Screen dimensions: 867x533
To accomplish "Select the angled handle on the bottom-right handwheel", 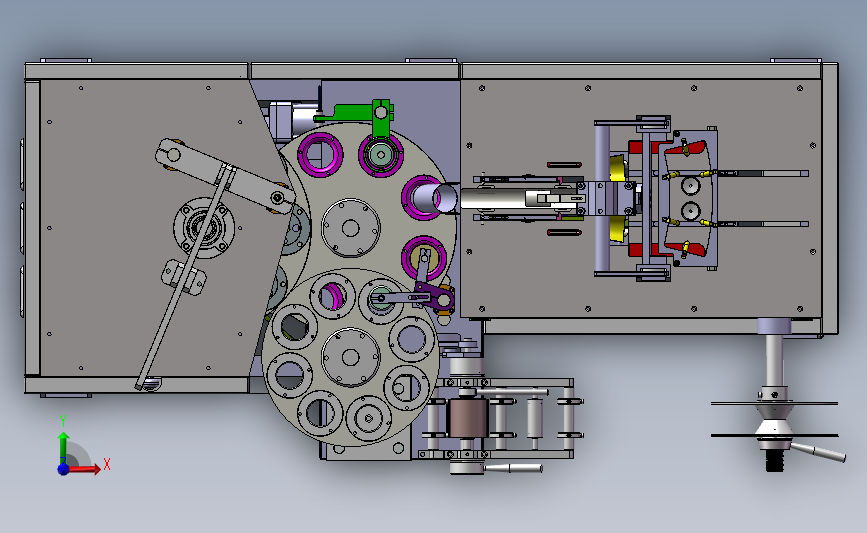I will click(818, 452).
